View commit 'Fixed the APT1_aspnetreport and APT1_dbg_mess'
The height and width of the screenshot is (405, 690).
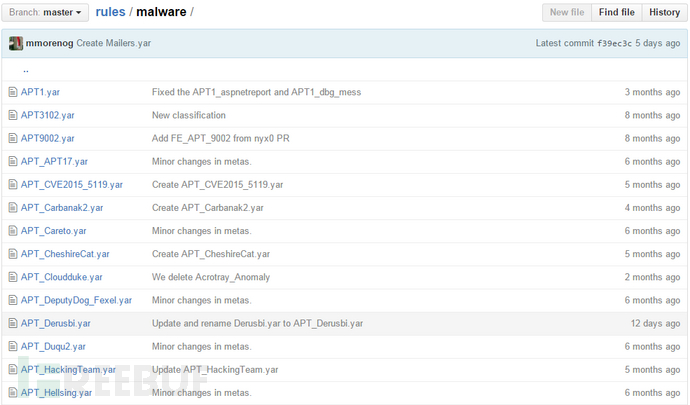pos(257,92)
